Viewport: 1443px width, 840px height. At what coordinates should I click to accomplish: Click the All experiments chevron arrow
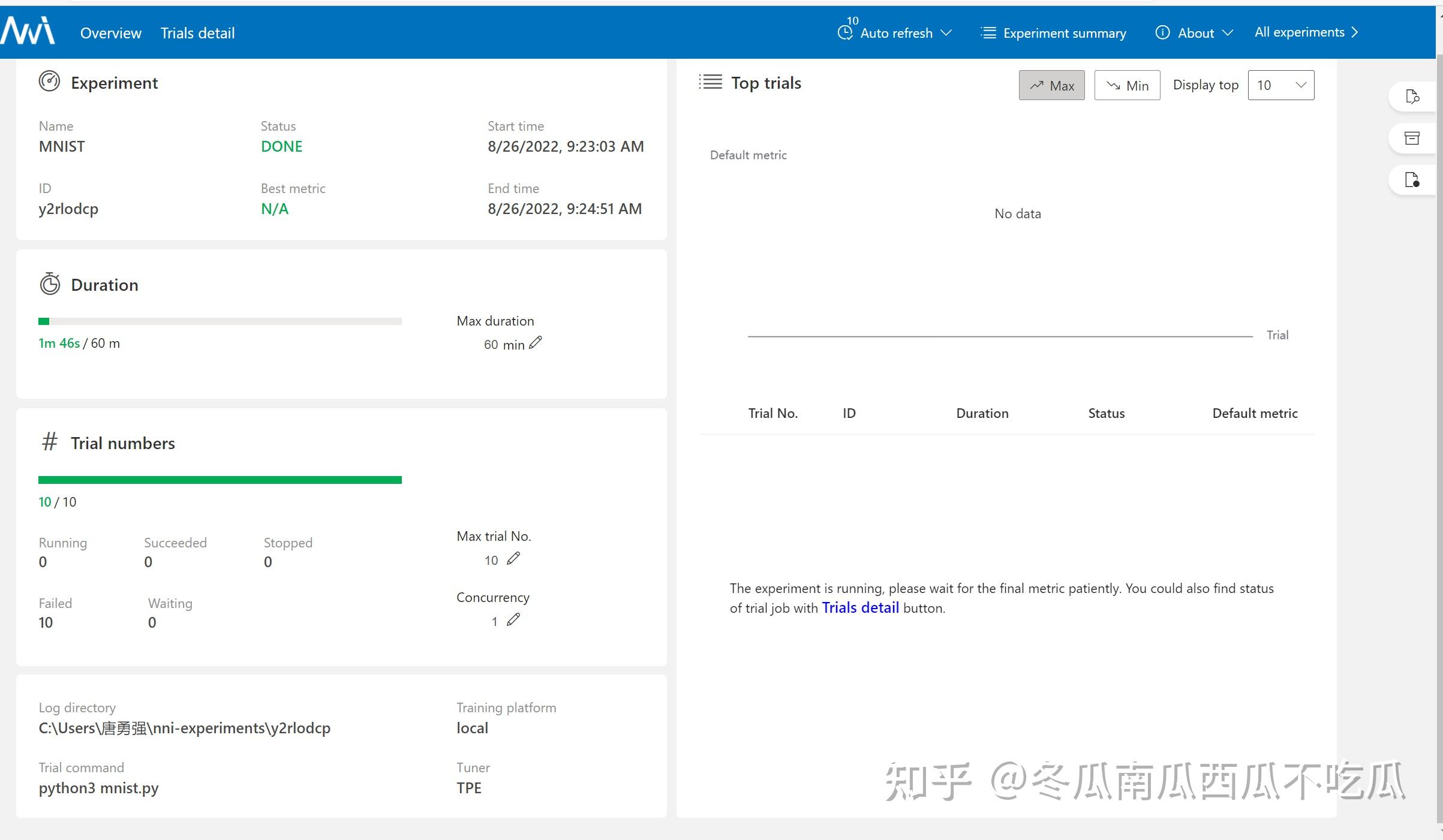[1355, 32]
